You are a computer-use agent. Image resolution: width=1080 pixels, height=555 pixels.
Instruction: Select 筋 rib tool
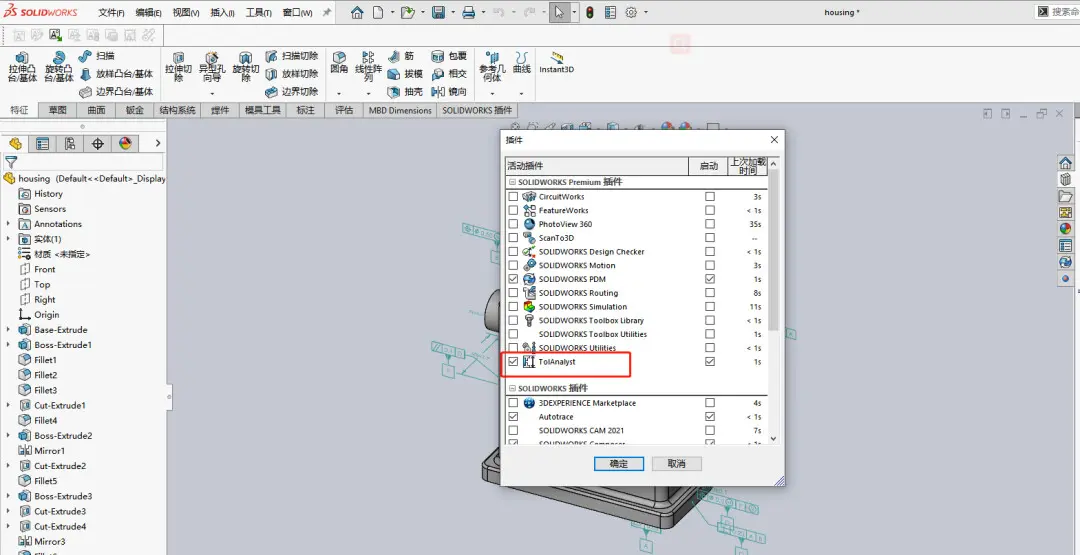coord(401,56)
